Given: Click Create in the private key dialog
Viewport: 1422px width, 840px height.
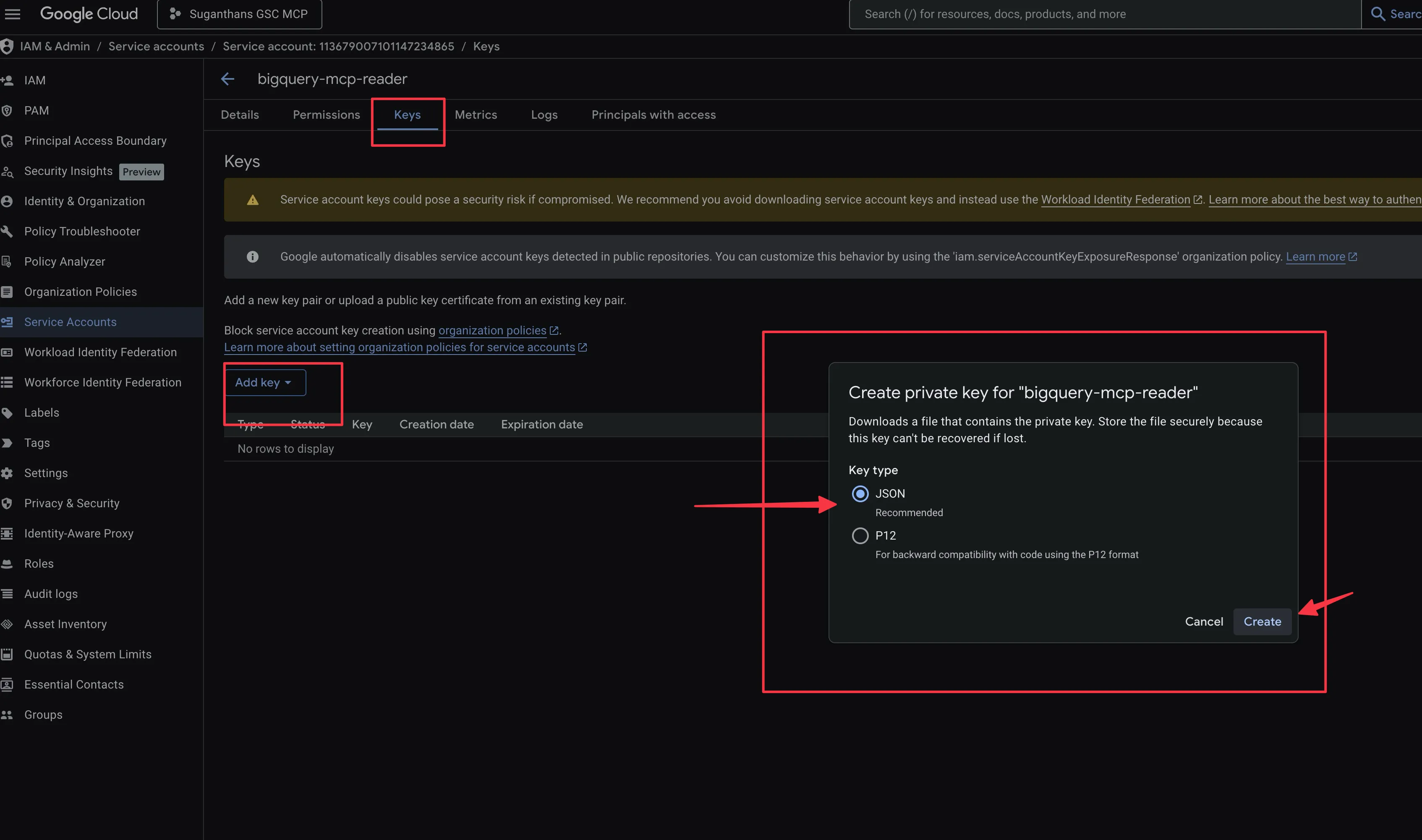Looking at the screenshot, I should [1262, 621].
